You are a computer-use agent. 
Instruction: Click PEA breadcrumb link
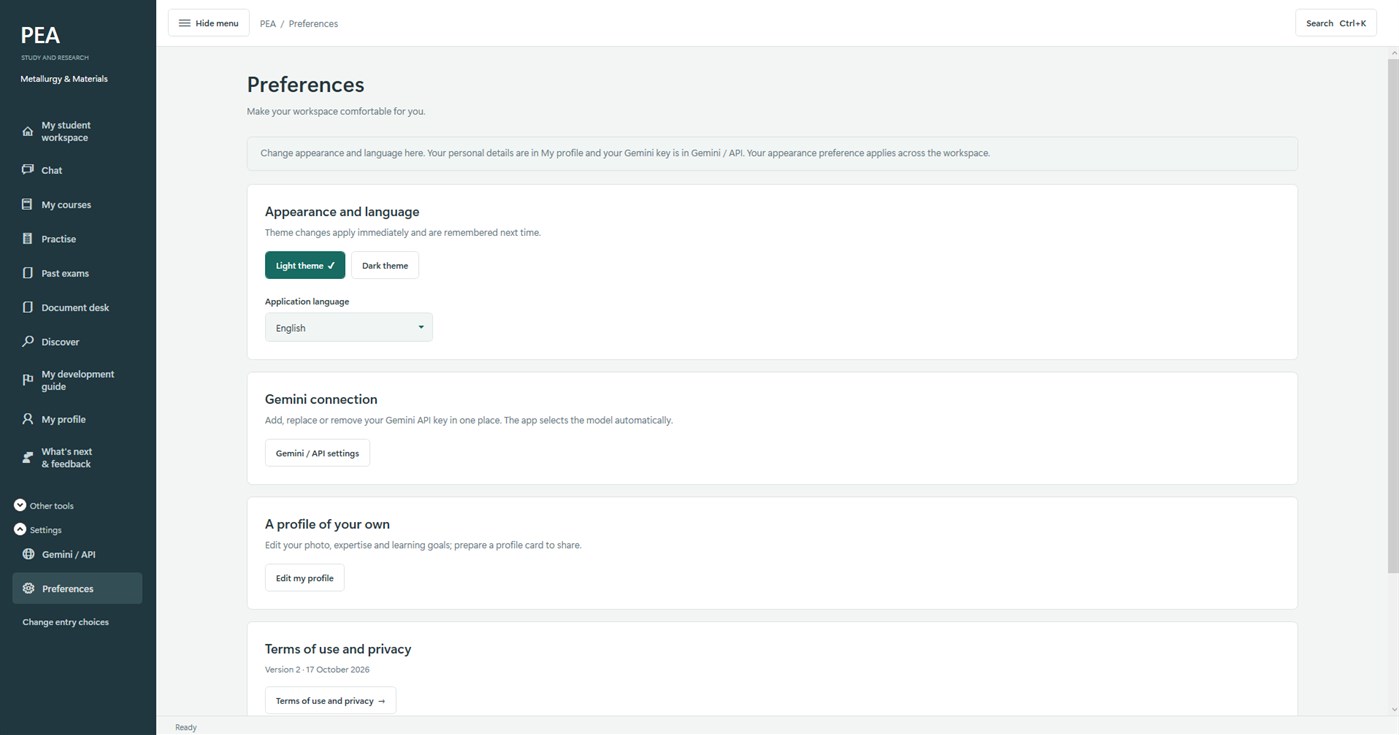[x=268, y=24]
